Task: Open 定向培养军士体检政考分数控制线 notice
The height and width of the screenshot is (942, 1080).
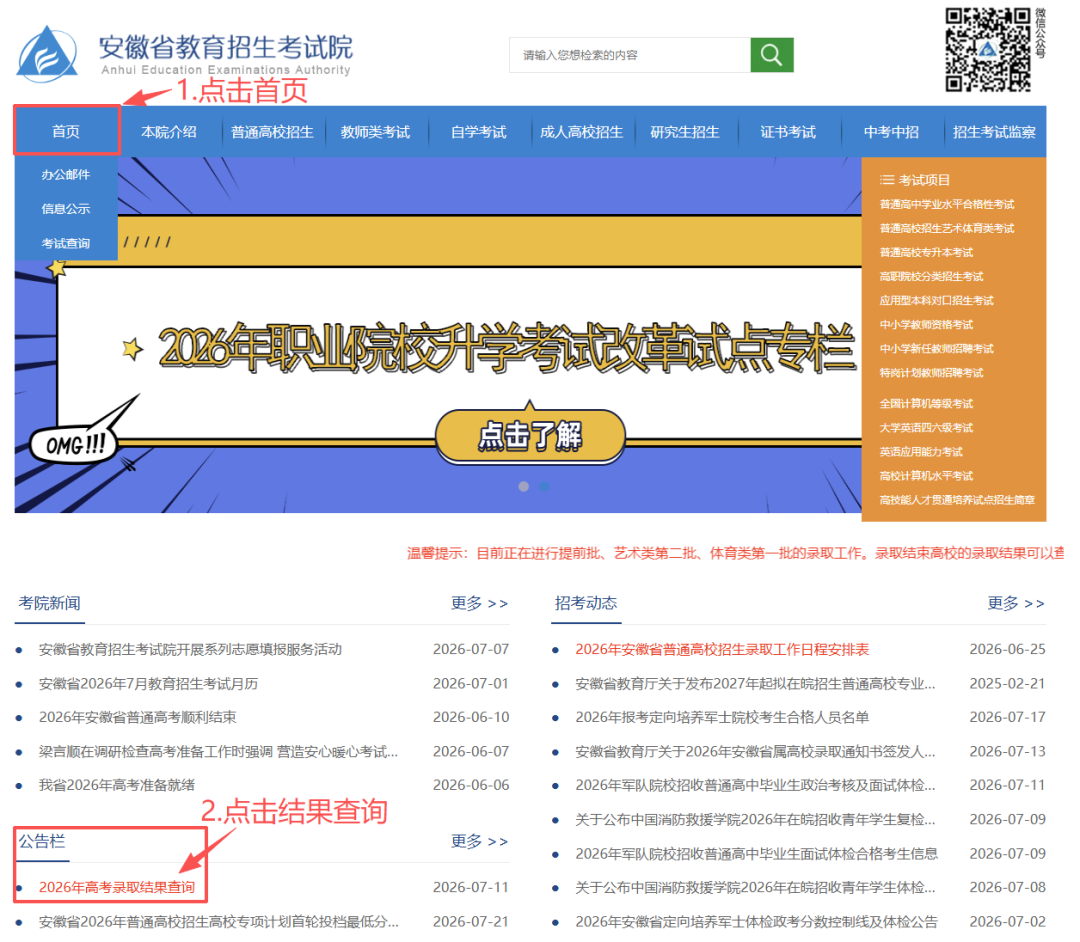Action: 756,922
